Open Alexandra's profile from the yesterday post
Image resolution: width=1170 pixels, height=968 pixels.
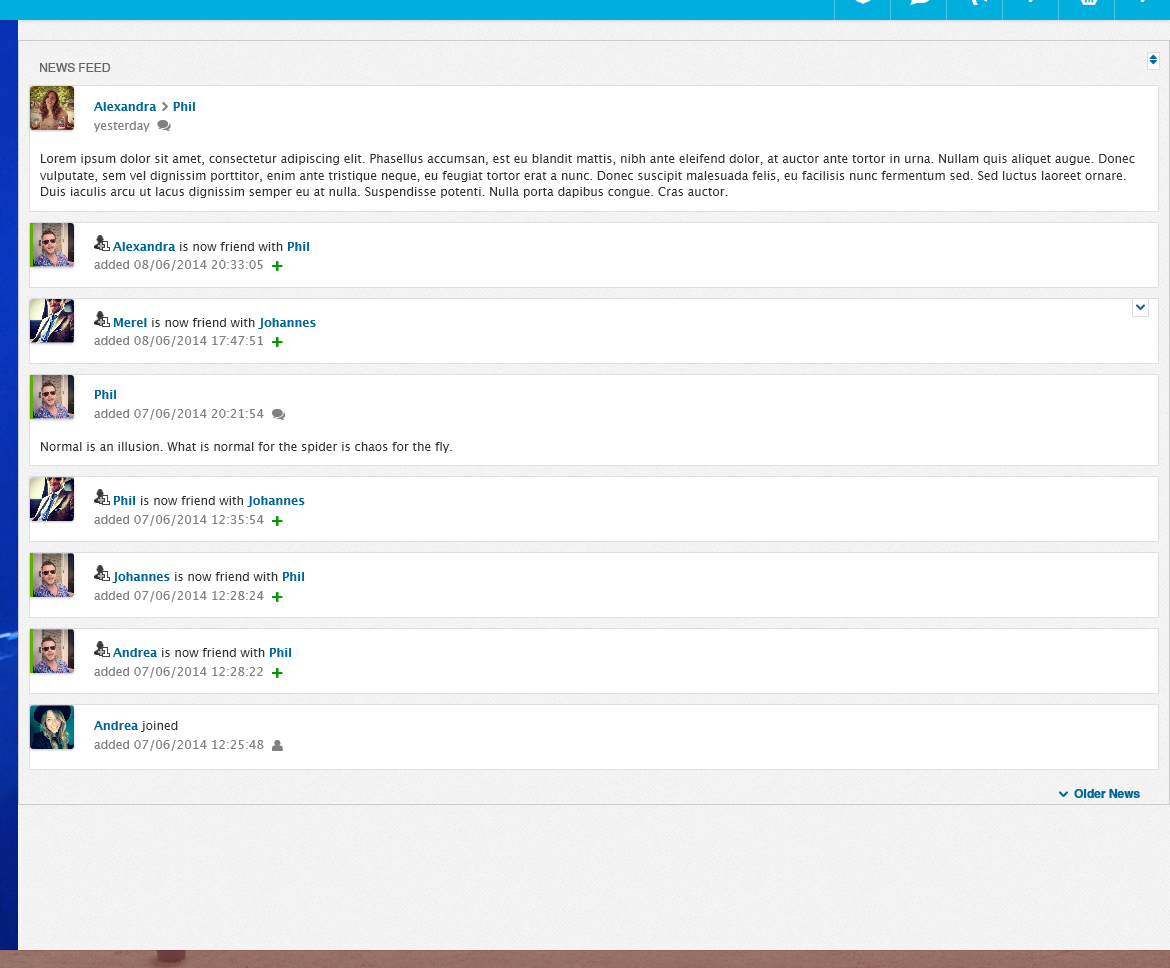tap(125, 107)
